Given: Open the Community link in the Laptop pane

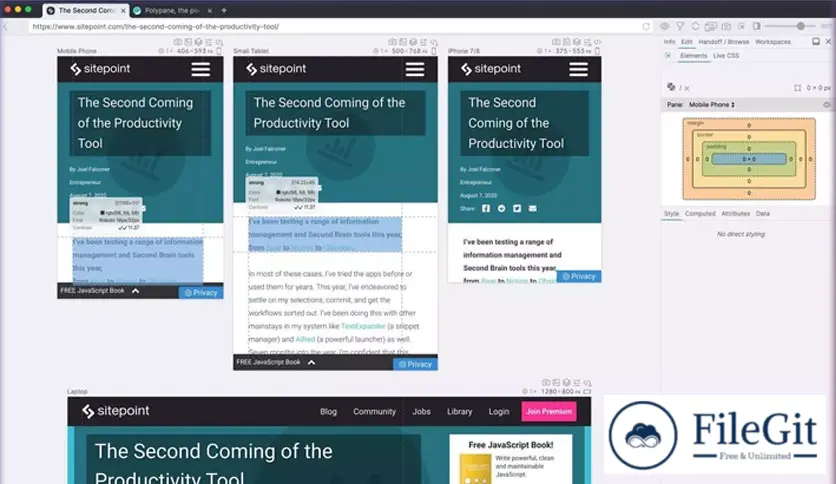Looking at the screenshot, I should click(374, 412).
